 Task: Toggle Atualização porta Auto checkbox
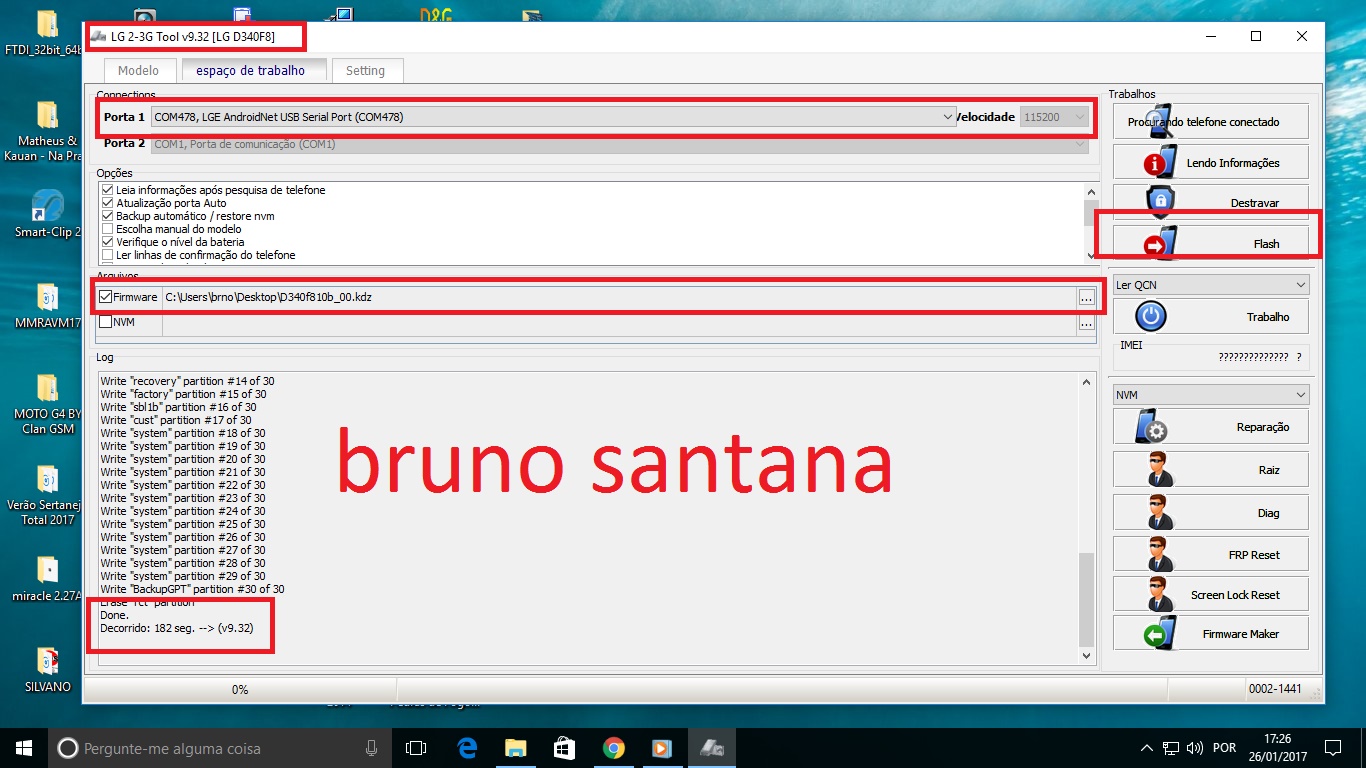pyautogui.click(x=108, y=203)
